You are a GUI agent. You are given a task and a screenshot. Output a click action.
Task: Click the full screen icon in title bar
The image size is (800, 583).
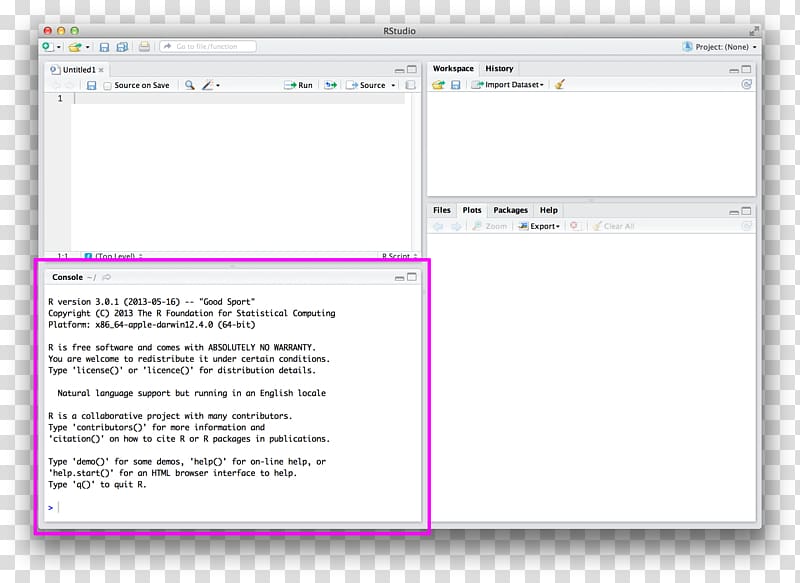pyautogui.click(x=754, y=31)
